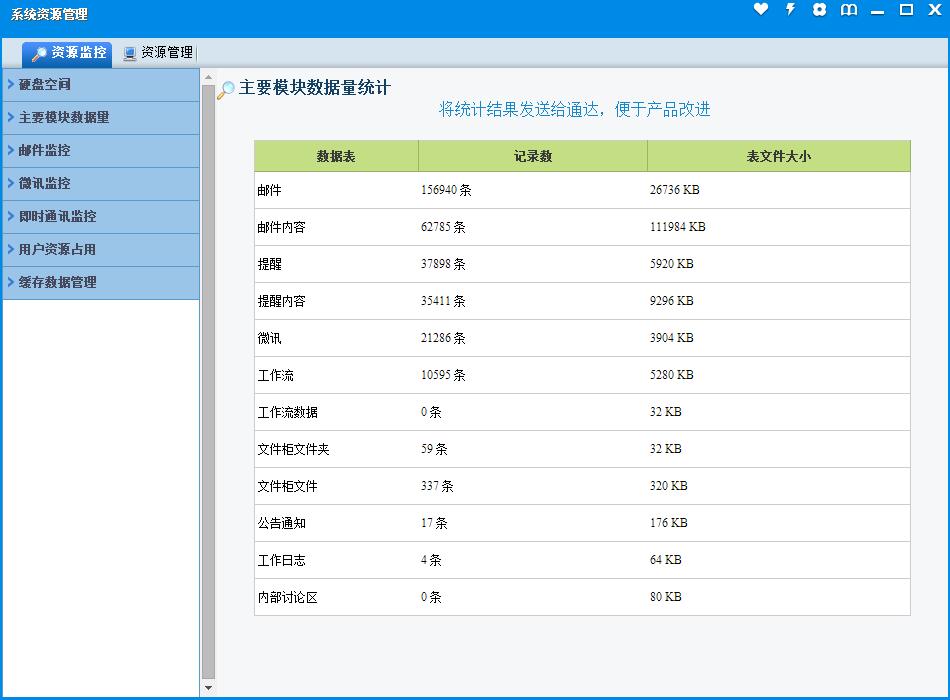950x700 pixels.
Task: Click the 记录数 column header
Action: click(x=532, y=157)
